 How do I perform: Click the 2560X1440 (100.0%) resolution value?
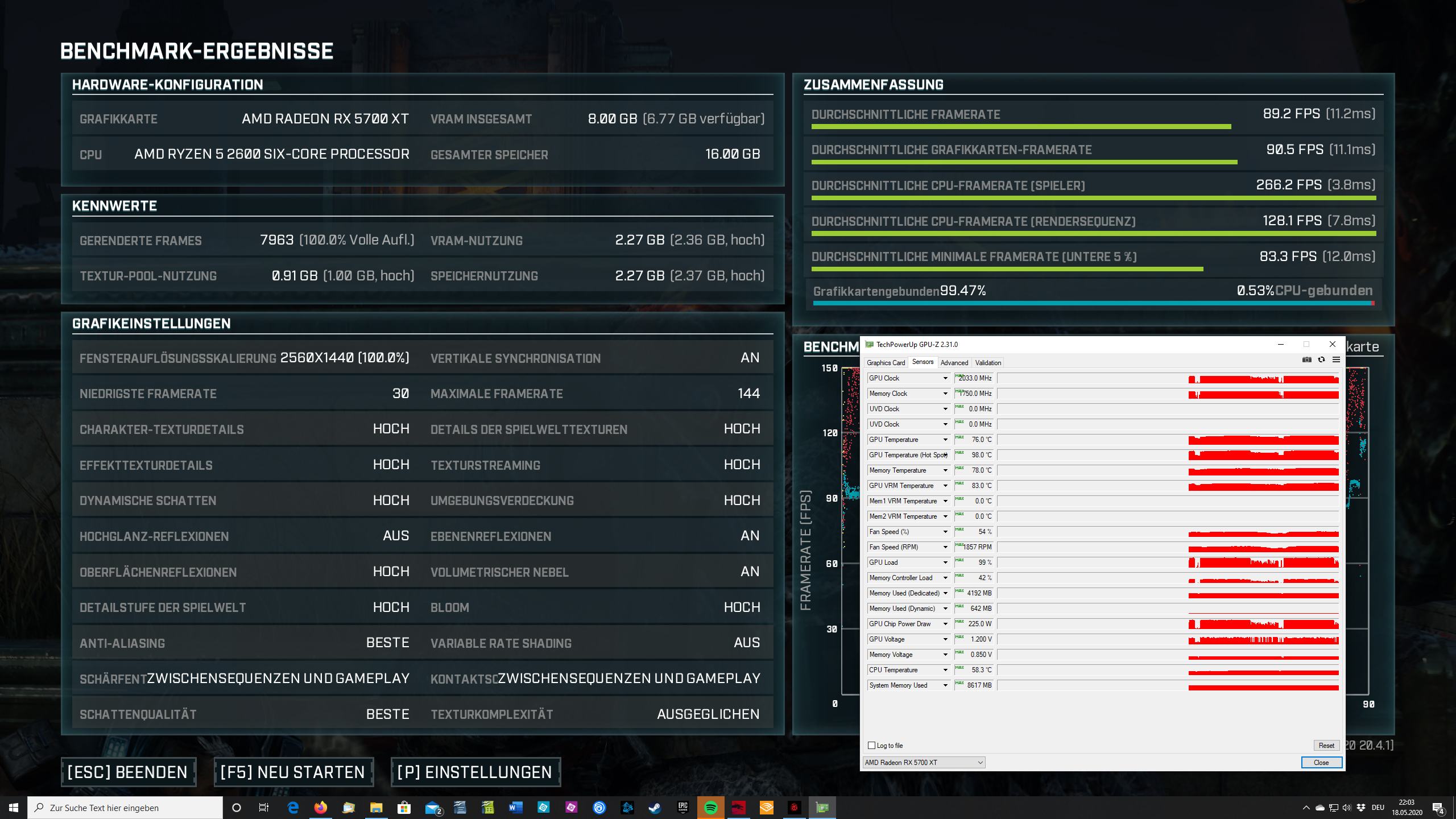pyautogui.click(x=345, y=358)
